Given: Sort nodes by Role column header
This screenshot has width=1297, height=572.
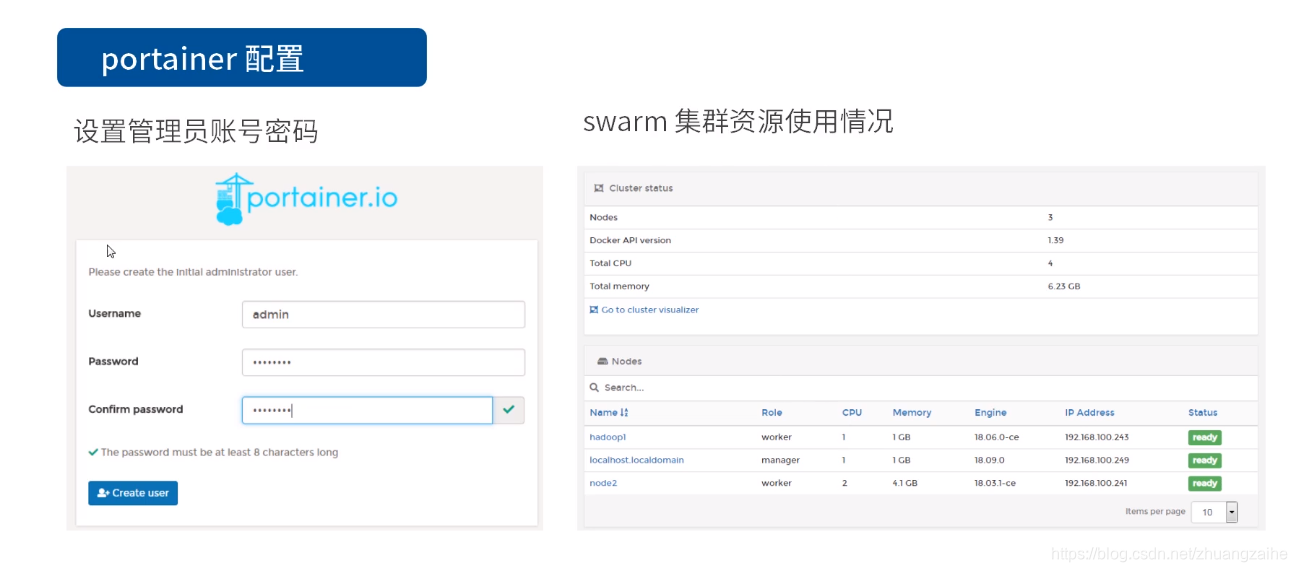Looking at the screenshot, I should (772, 412).
